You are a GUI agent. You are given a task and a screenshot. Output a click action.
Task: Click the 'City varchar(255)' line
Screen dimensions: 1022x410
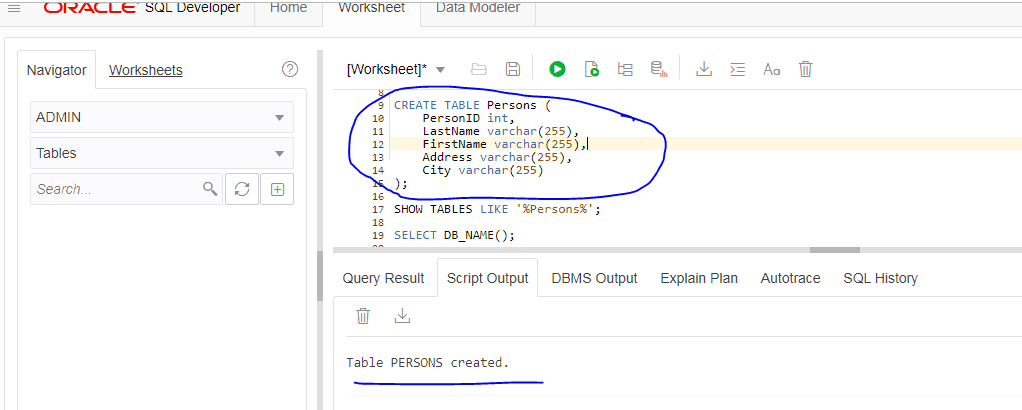tap(482, 170)
